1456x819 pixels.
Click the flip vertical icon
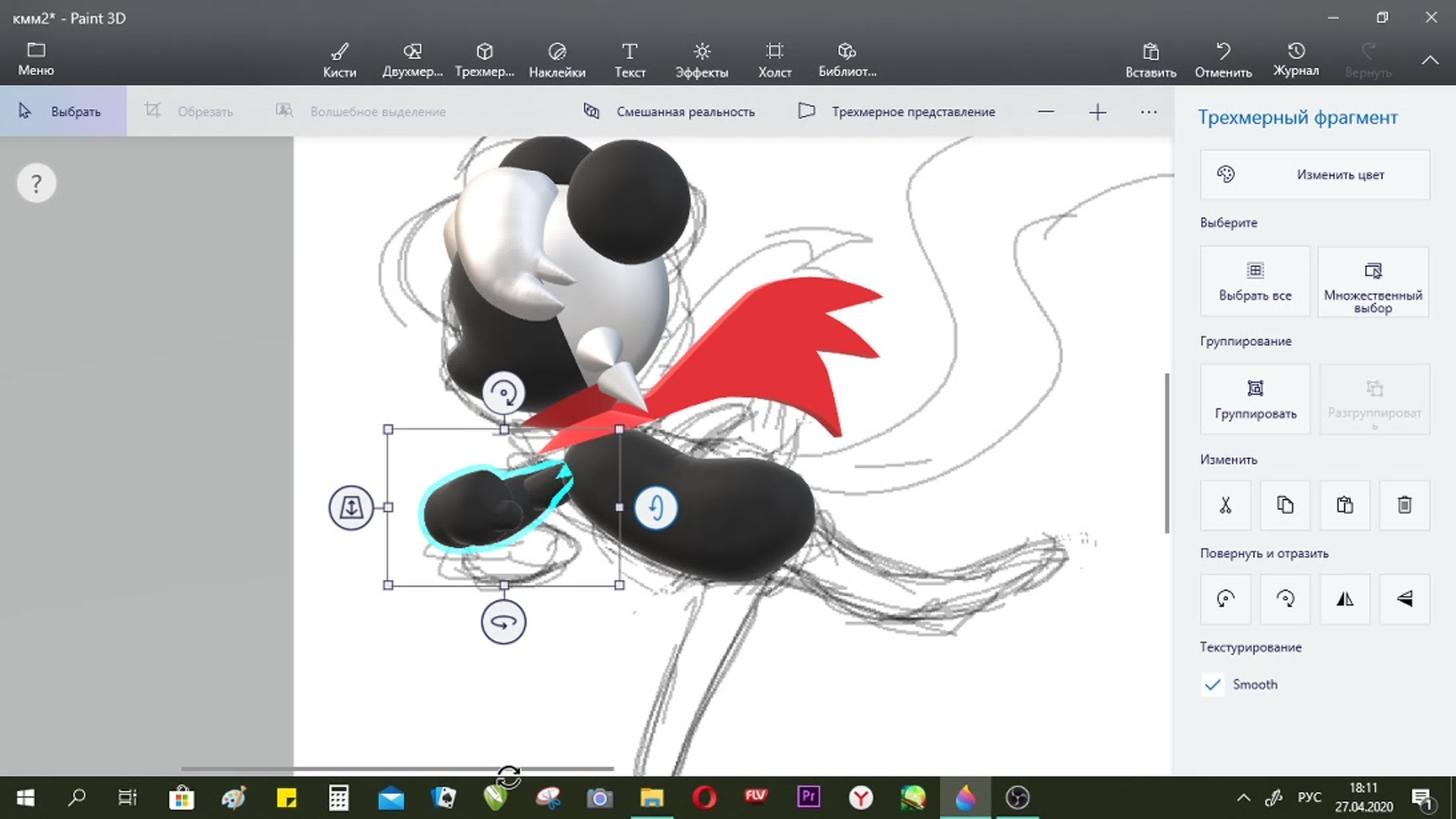(x=1404, y=599)
